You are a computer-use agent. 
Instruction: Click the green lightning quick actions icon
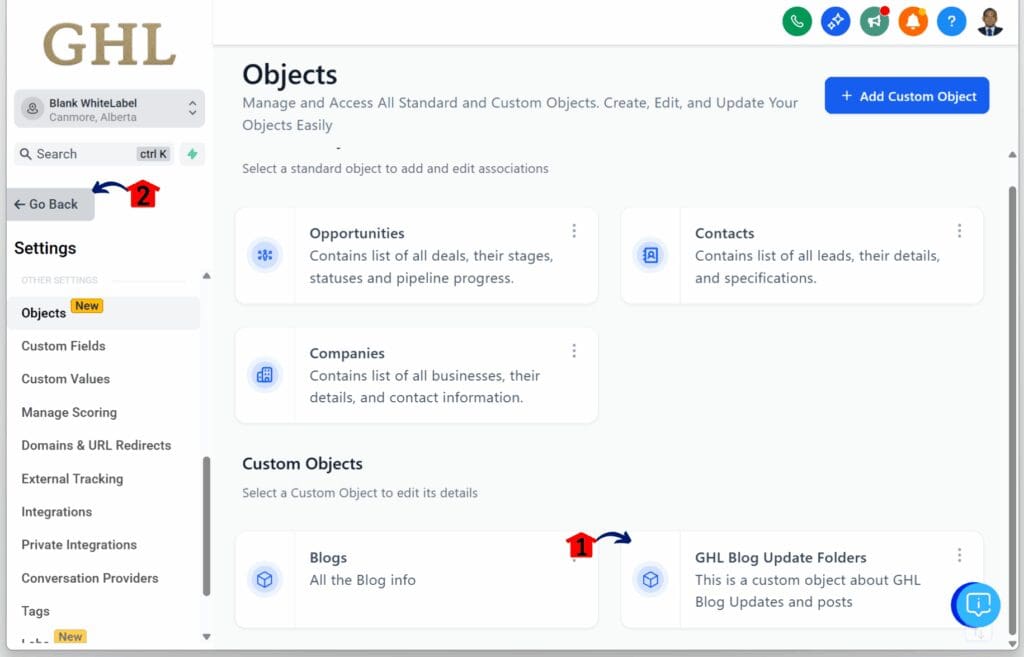(192, 154)
